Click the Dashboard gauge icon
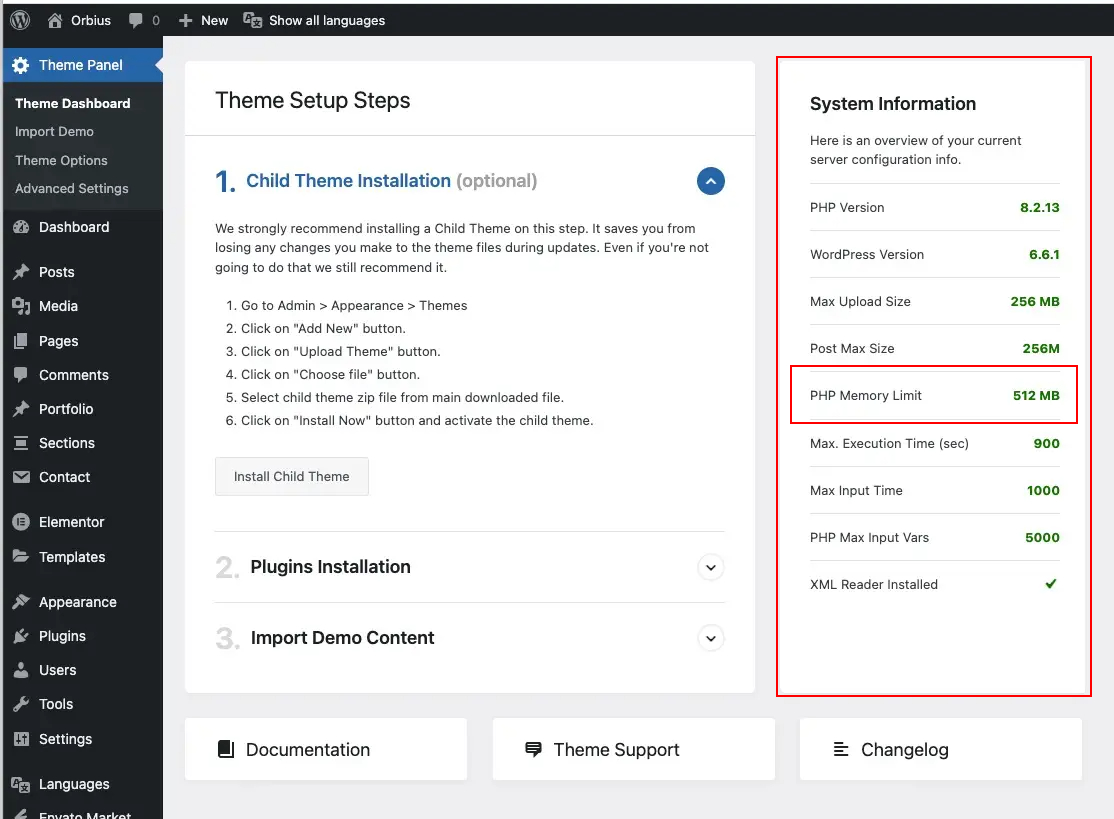The image size is (1114, 819). point(21,227)
